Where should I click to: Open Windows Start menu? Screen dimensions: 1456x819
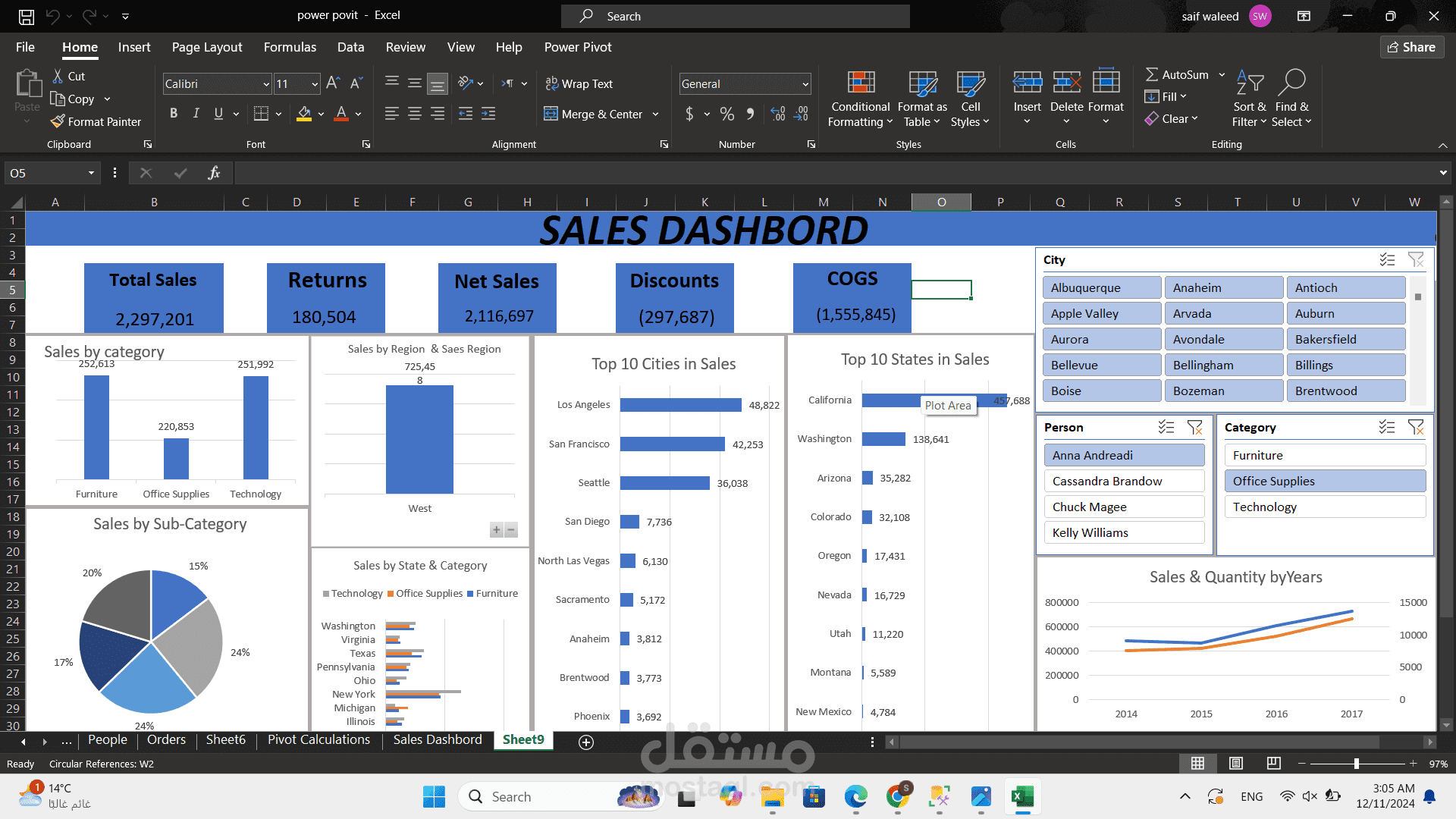(435, 797)
